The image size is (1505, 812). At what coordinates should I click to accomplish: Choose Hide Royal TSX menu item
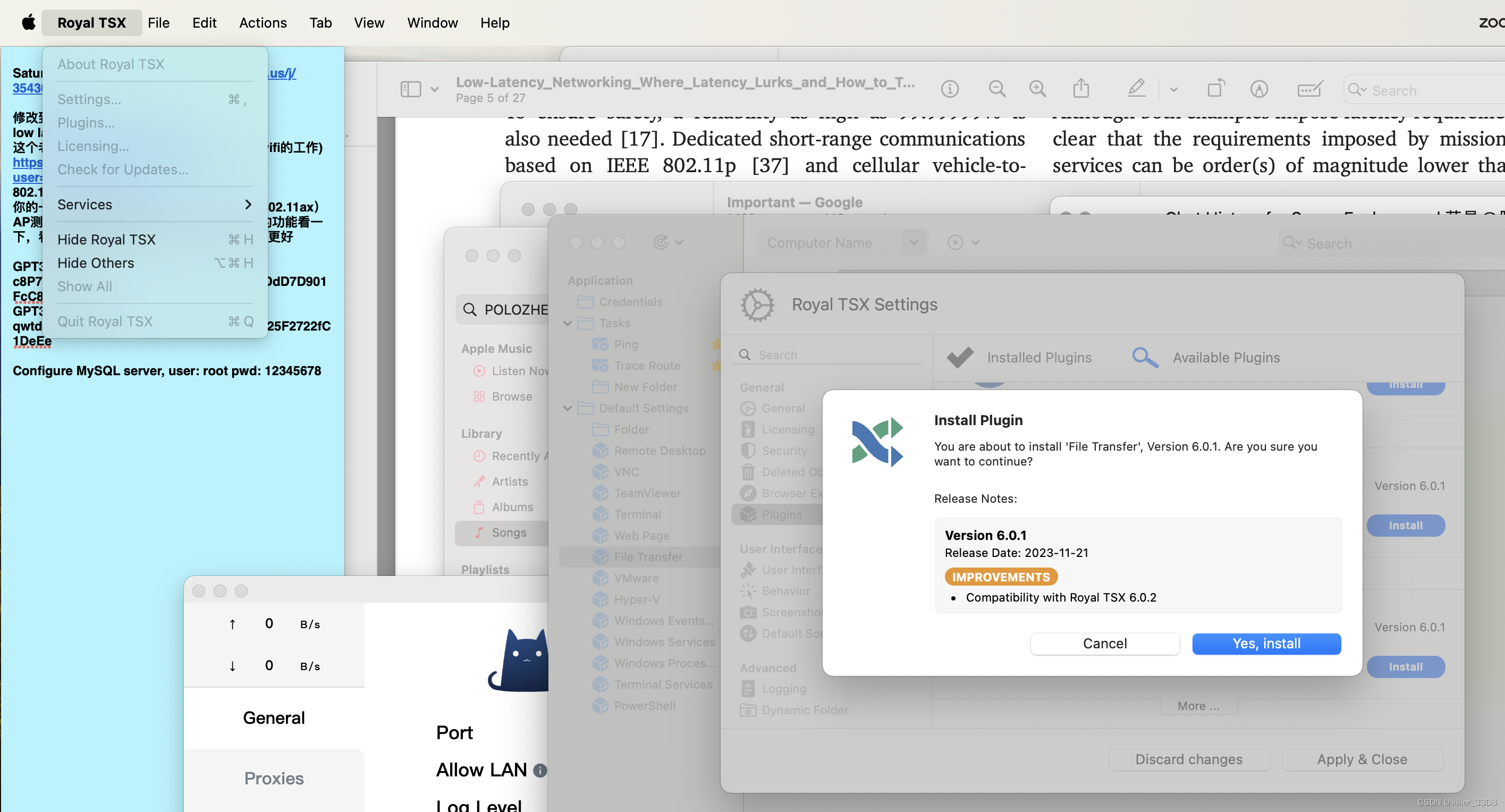tap(106, 240)
